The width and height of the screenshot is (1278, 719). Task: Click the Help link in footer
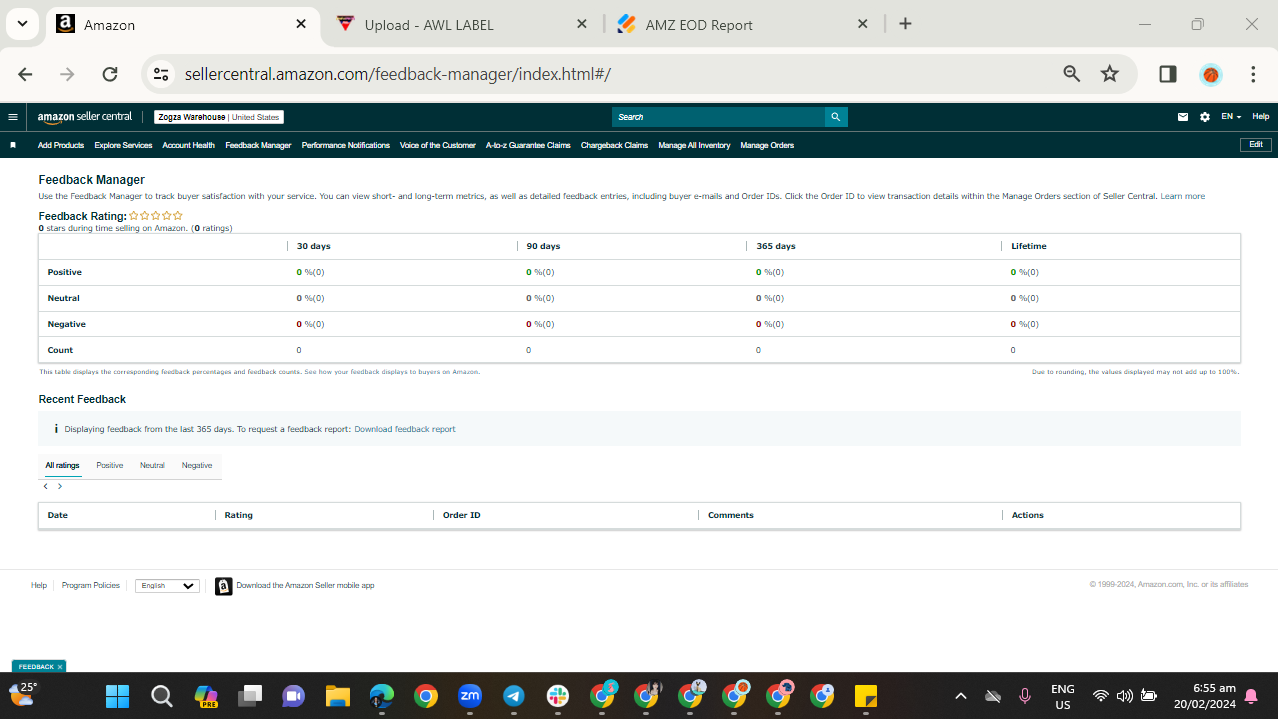point(39,586)
